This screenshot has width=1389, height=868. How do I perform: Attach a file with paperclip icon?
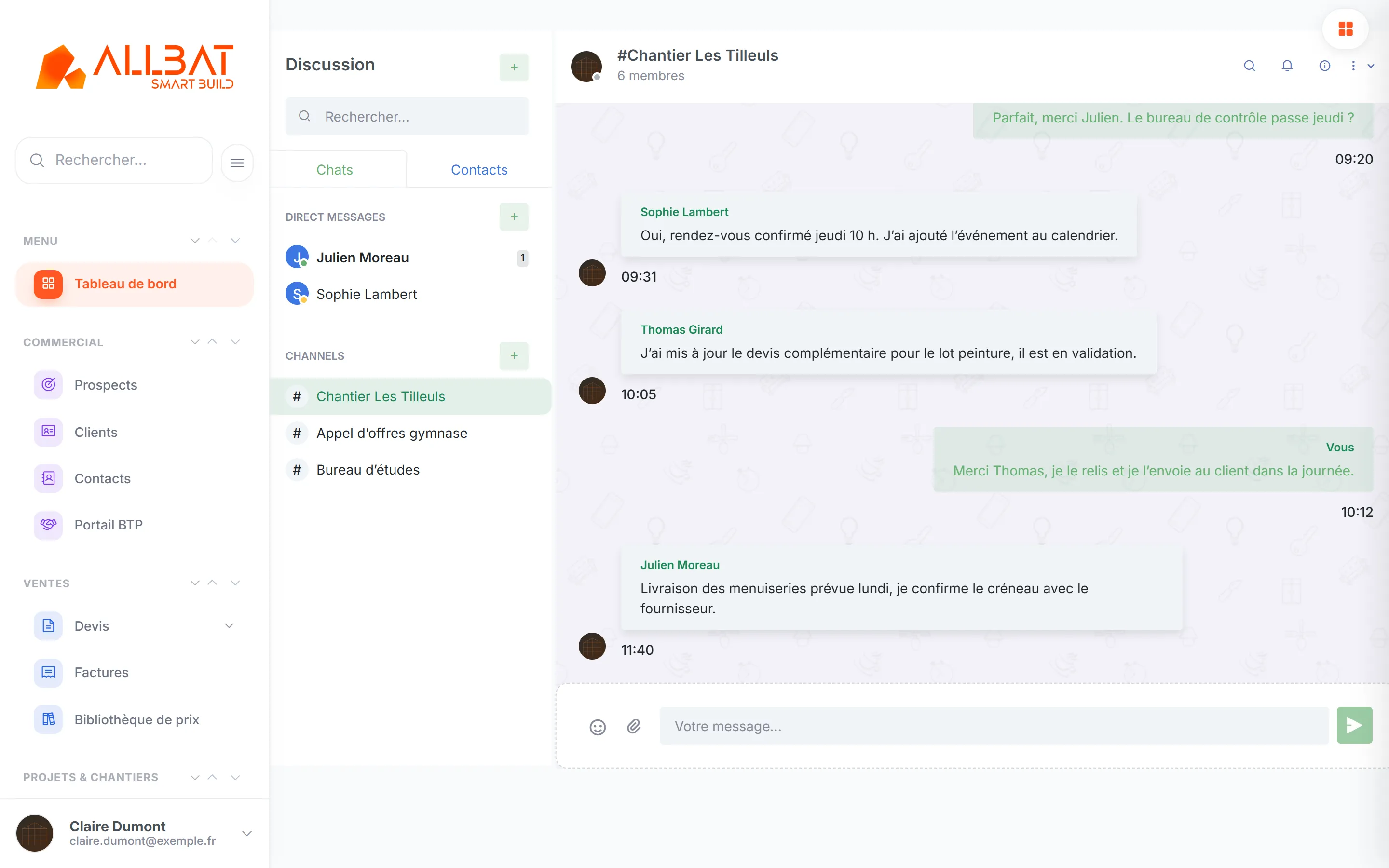(x=634, y=726)
